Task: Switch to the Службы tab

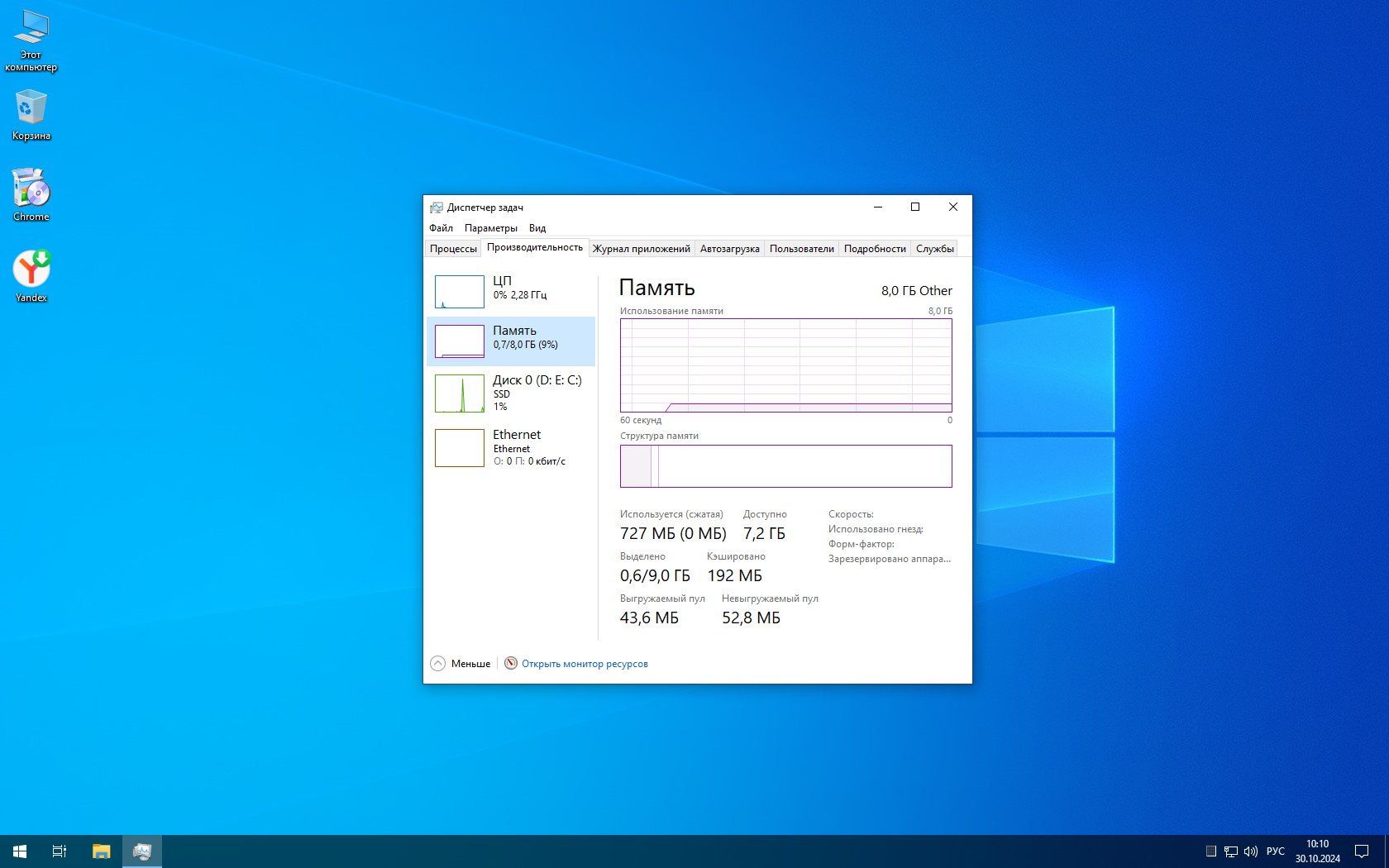Action: point(934,249)
